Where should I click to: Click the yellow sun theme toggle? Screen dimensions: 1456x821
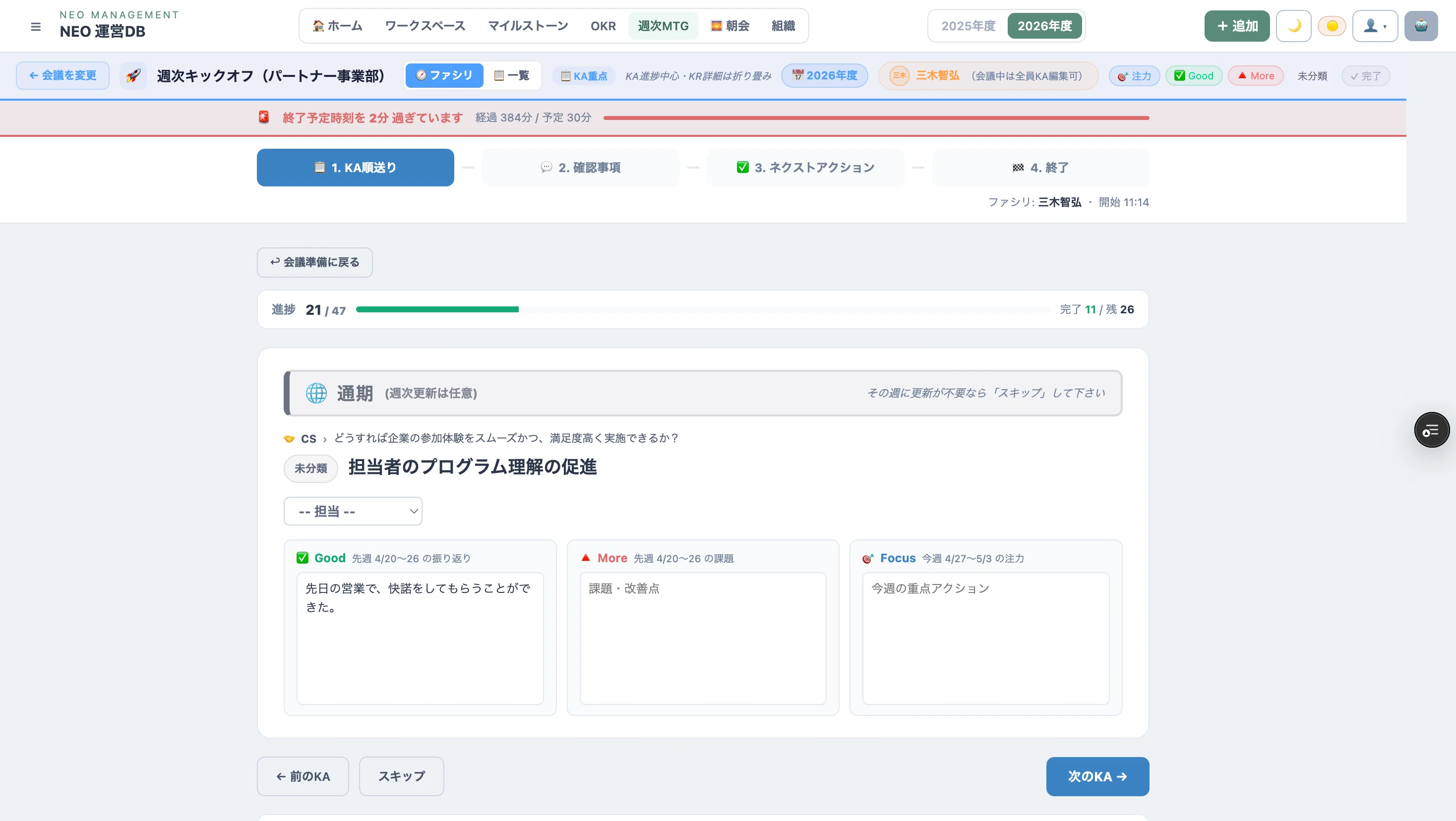point(1332,26)
